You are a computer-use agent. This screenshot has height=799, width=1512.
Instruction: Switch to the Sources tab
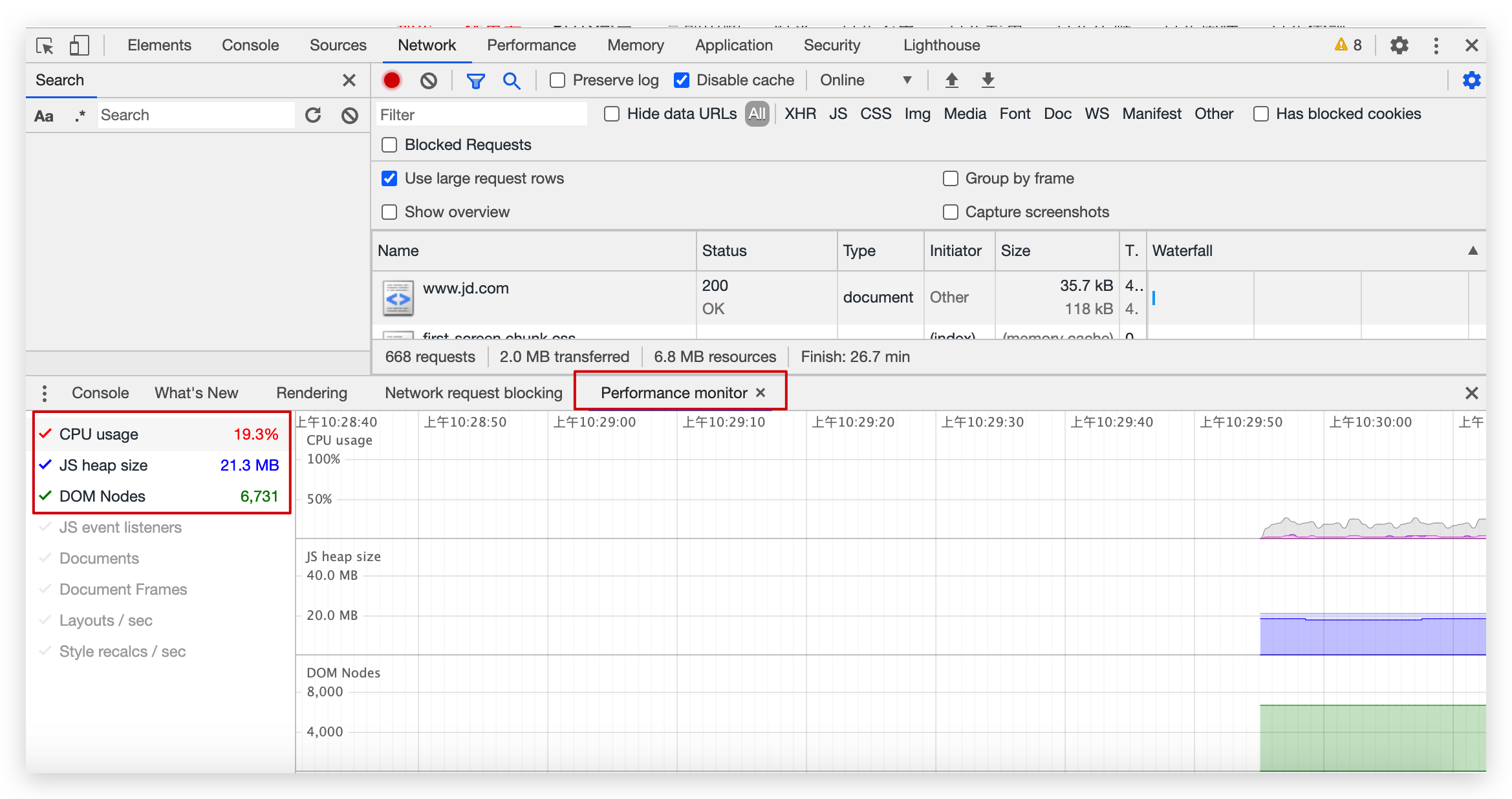[338, 45]
